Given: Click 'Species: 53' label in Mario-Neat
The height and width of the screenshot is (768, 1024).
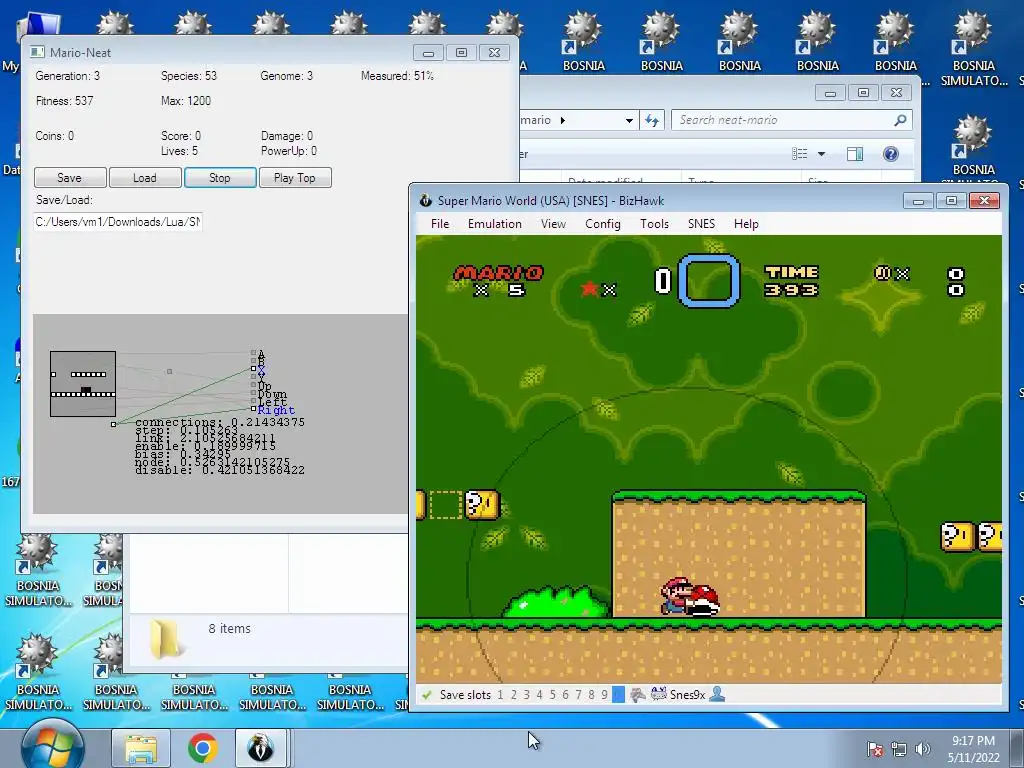Looking at the screenshot, I should tap(189, 76).
